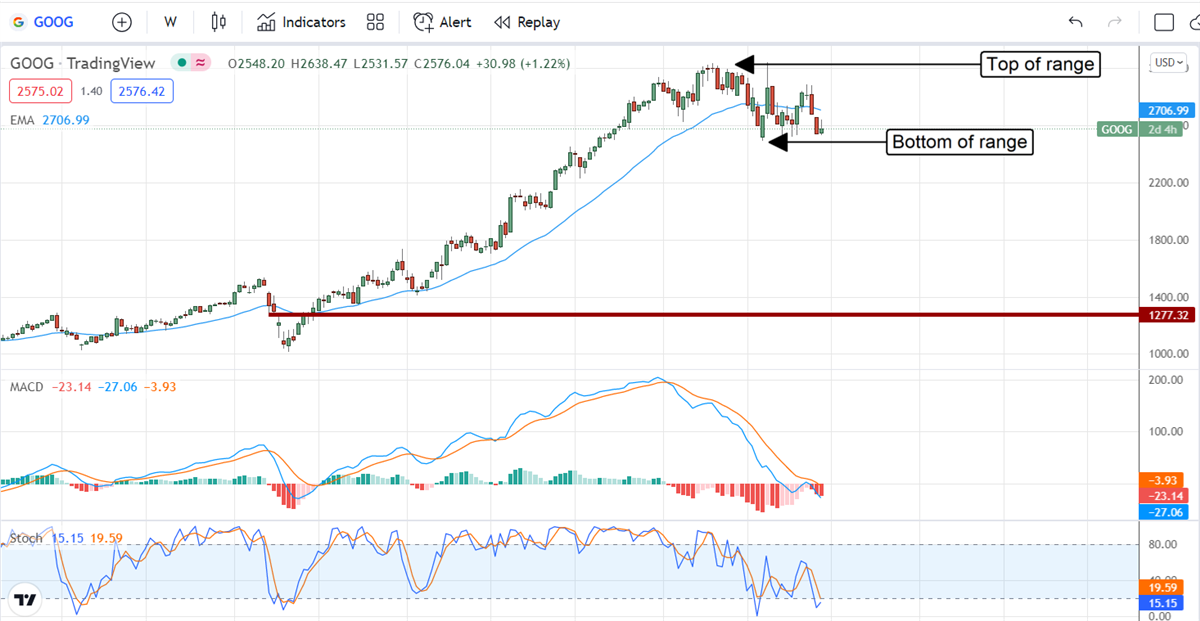This screenshot has height=621, width=1200.
Task: Undo the last chart action
Action: click(1076, 22)
